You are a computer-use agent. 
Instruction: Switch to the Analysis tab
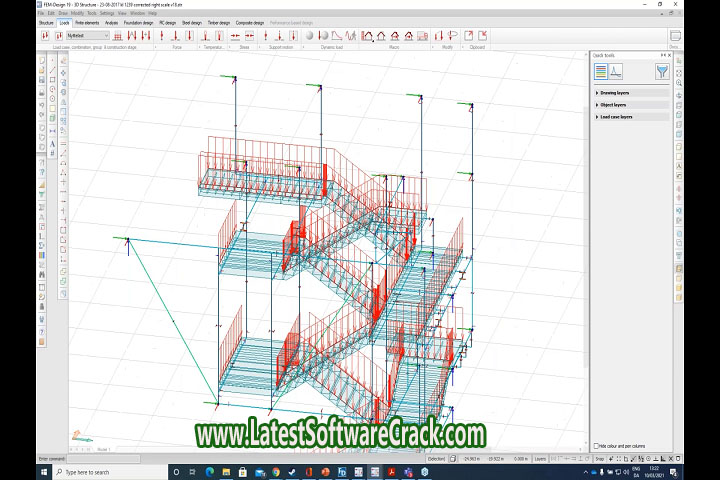(x=111, y=21)
